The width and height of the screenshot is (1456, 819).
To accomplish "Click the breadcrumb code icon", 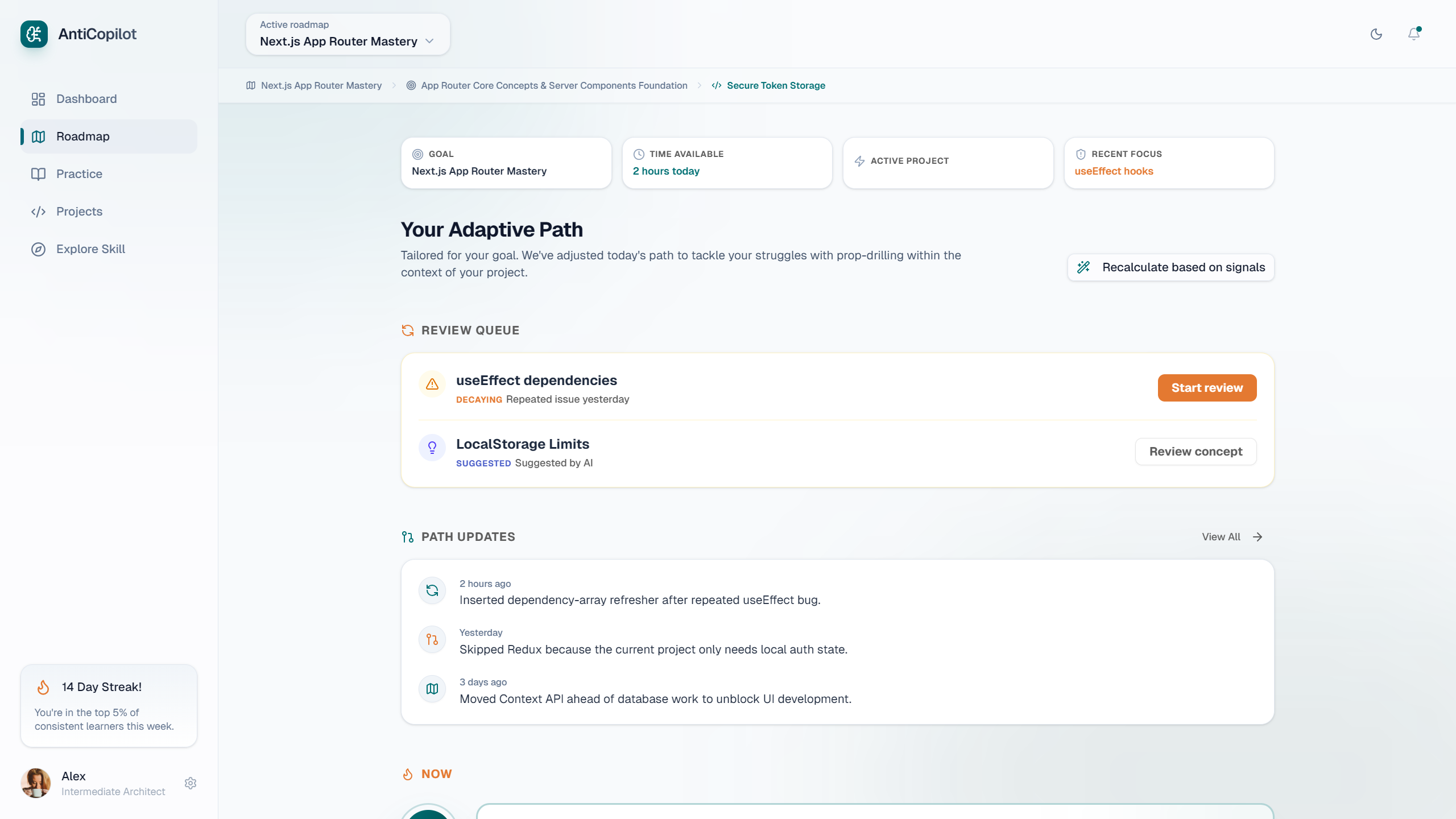I will (717, 85).
